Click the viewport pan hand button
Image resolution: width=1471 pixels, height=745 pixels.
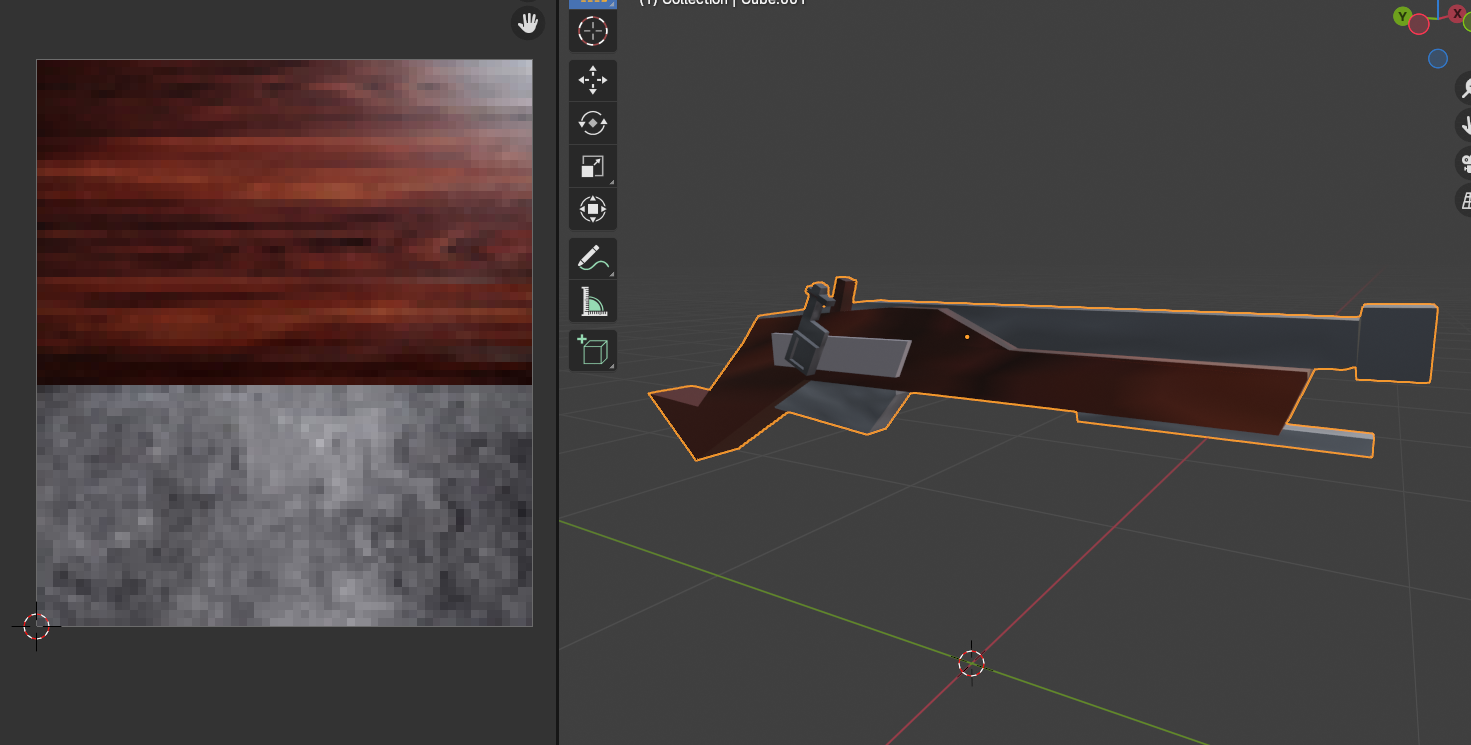point(1466,125)
